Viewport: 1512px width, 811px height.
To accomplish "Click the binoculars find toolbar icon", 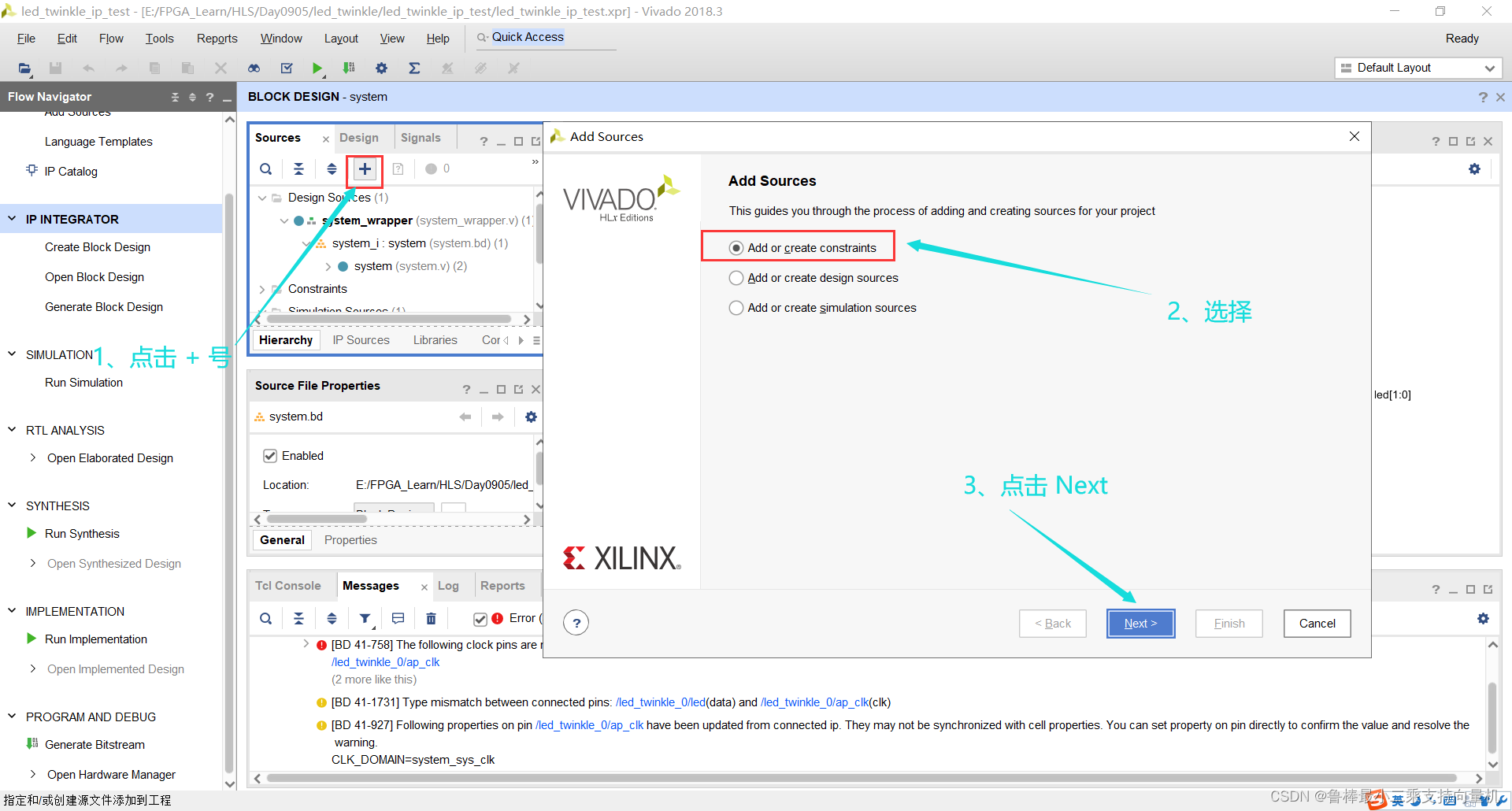I will (254, 69).
